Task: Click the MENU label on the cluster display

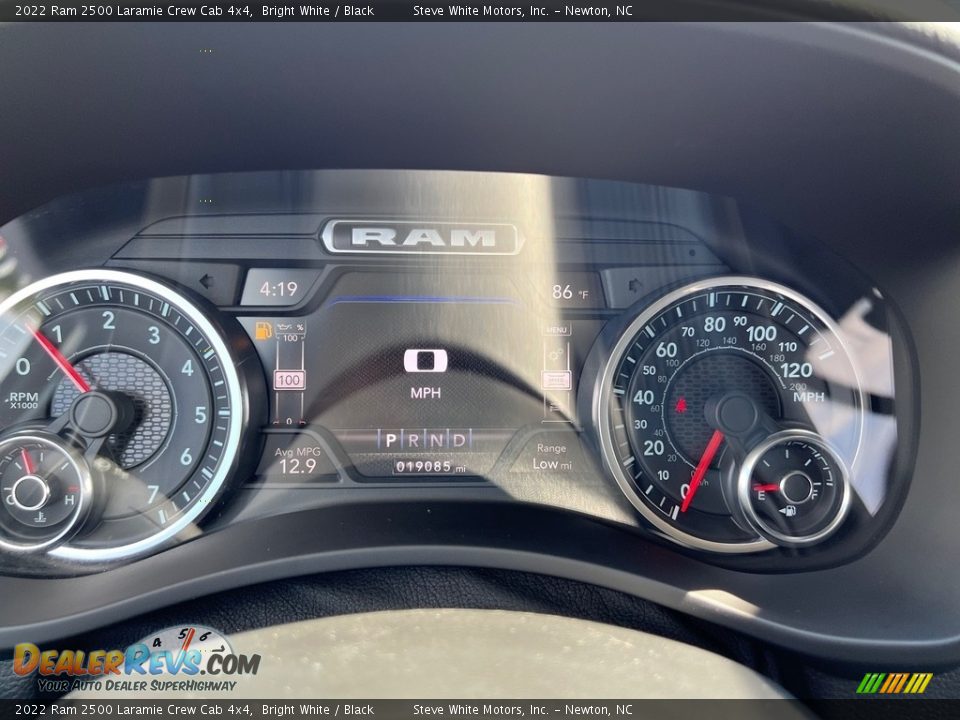Action: coord(556,330)
